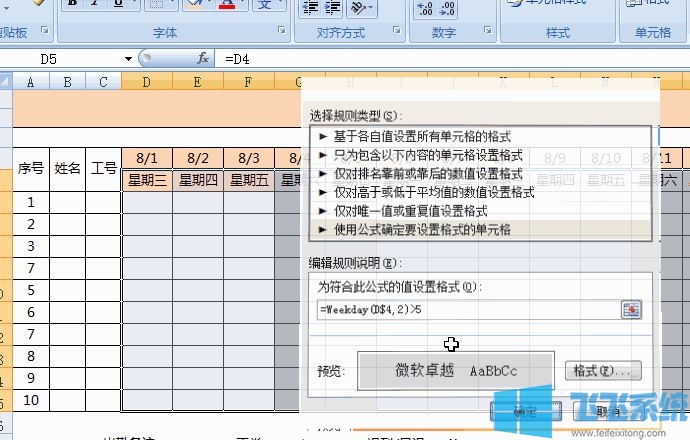
Task: Click the cell with serial number 5
Action: coord(31,290)
